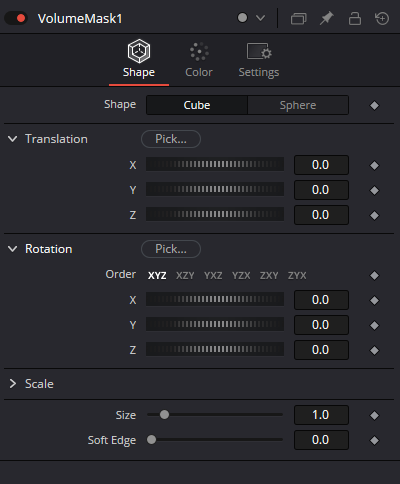This screenshot has height=484, width=400.
Task: Add keyframe for Translation X
Action: click(374, 165)
